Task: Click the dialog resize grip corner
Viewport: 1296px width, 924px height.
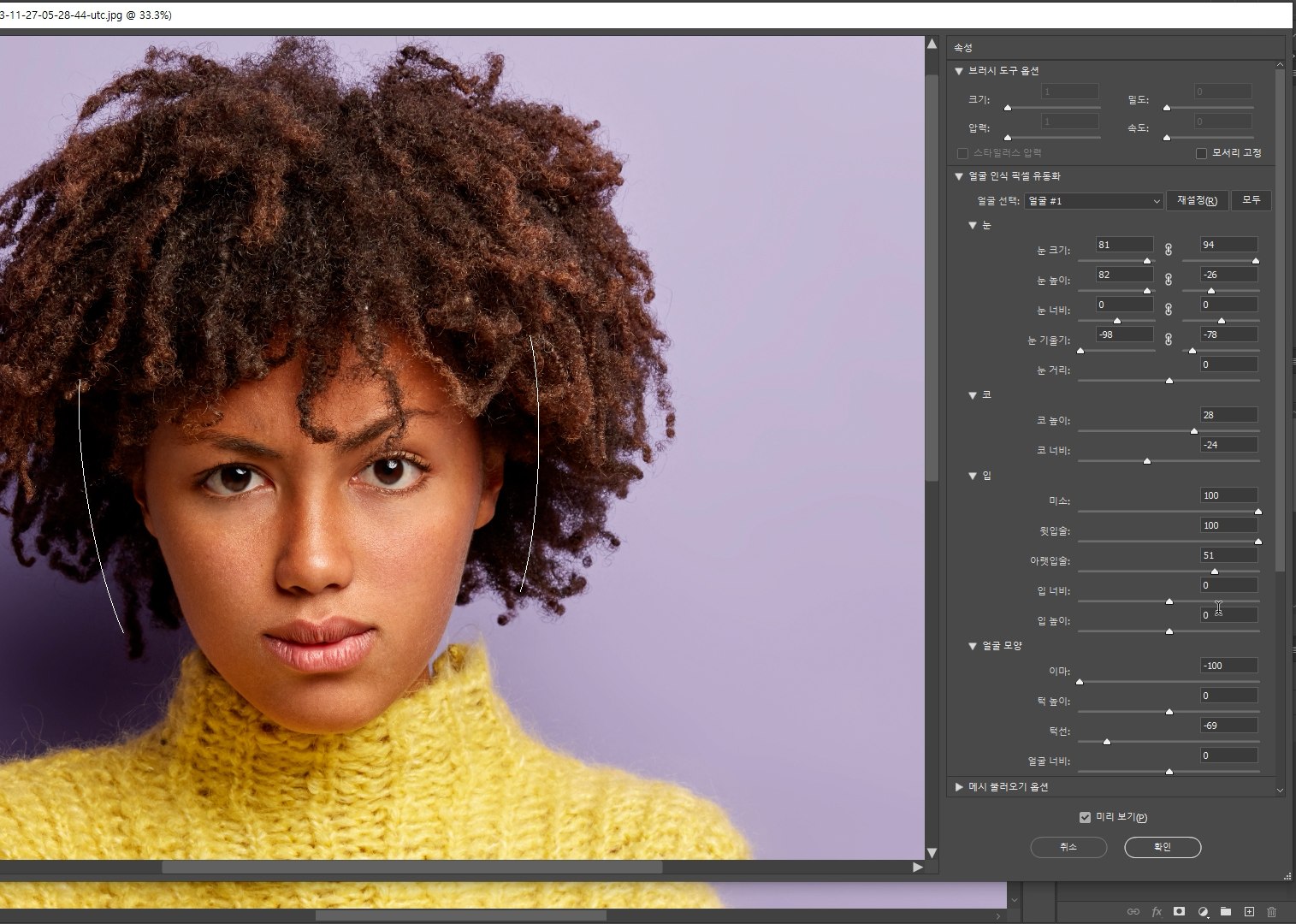Action: click(1287, 876)
